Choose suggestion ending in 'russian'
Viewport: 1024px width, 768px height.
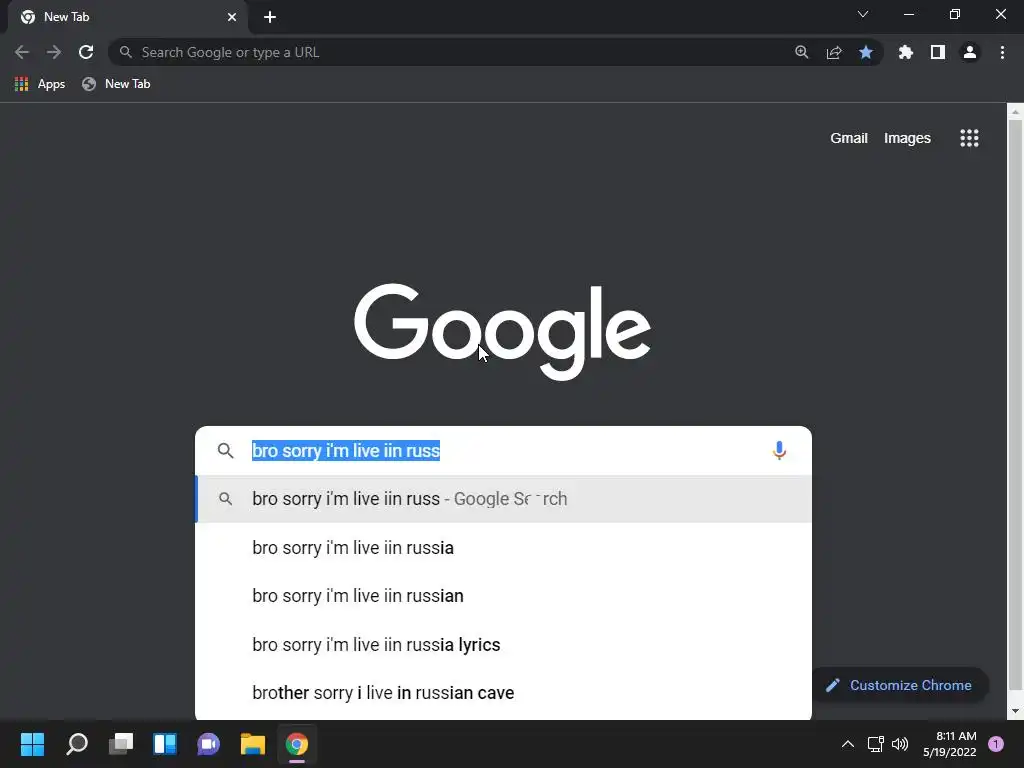pyautogui.click(x=504, y=596)
